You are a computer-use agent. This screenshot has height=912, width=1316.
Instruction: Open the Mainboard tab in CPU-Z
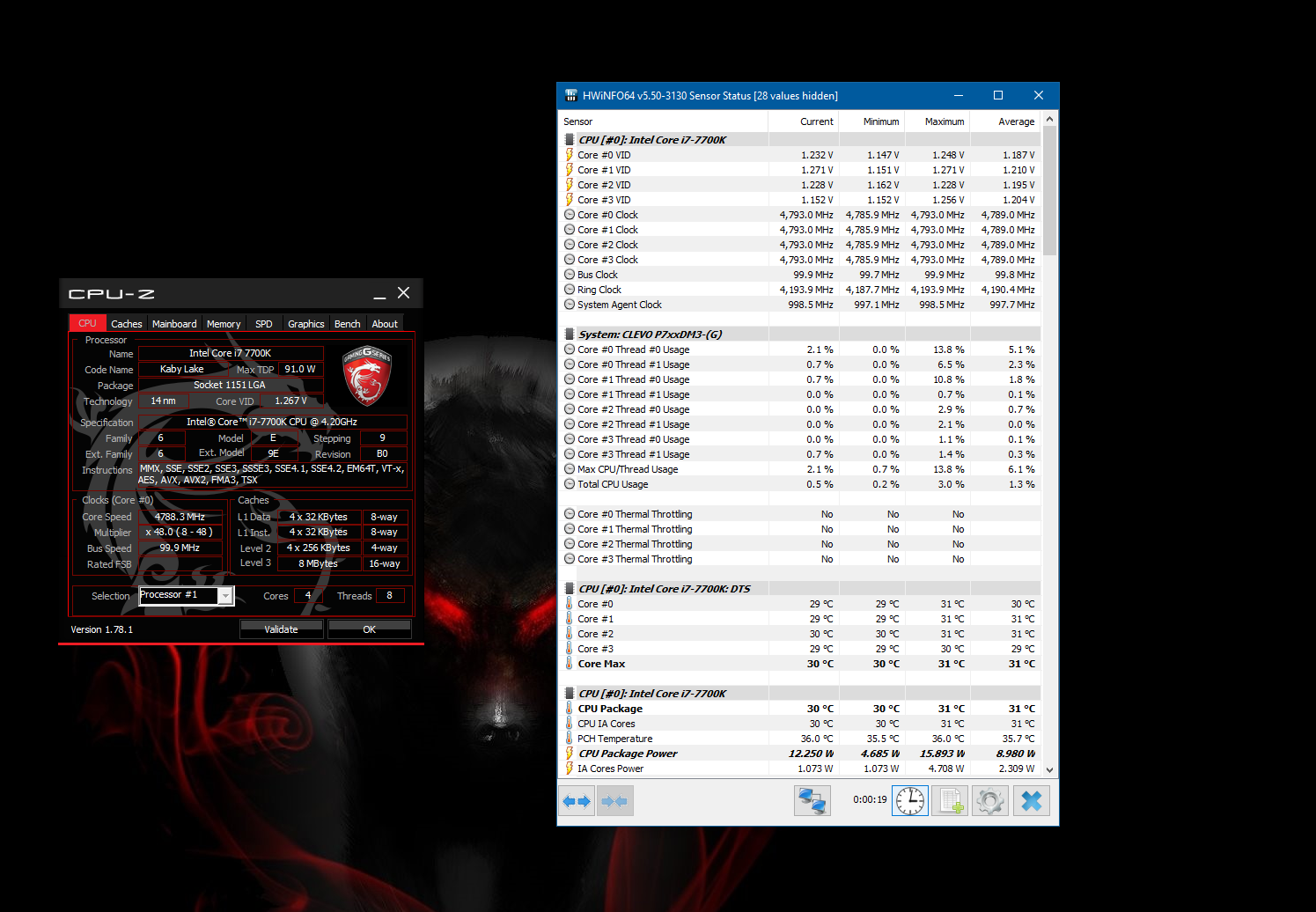point(174,324)
